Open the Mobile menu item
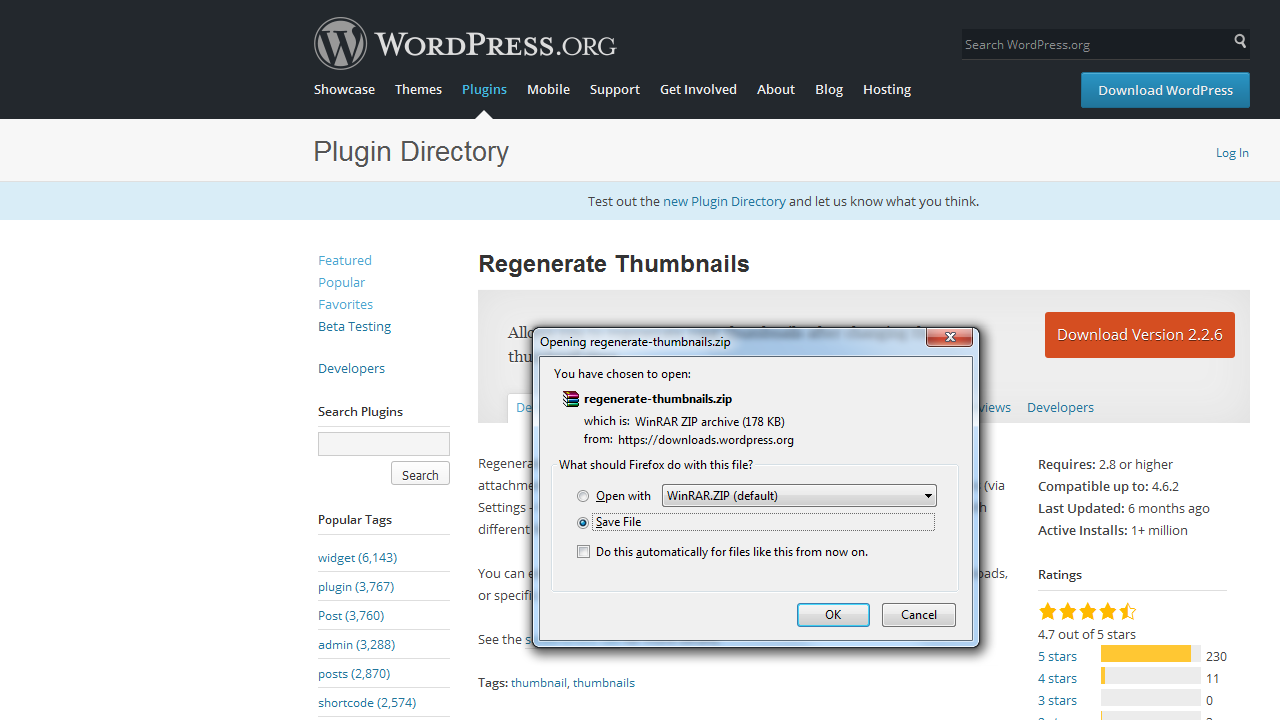Screen dimensions: 1280x720 point(548,89)
